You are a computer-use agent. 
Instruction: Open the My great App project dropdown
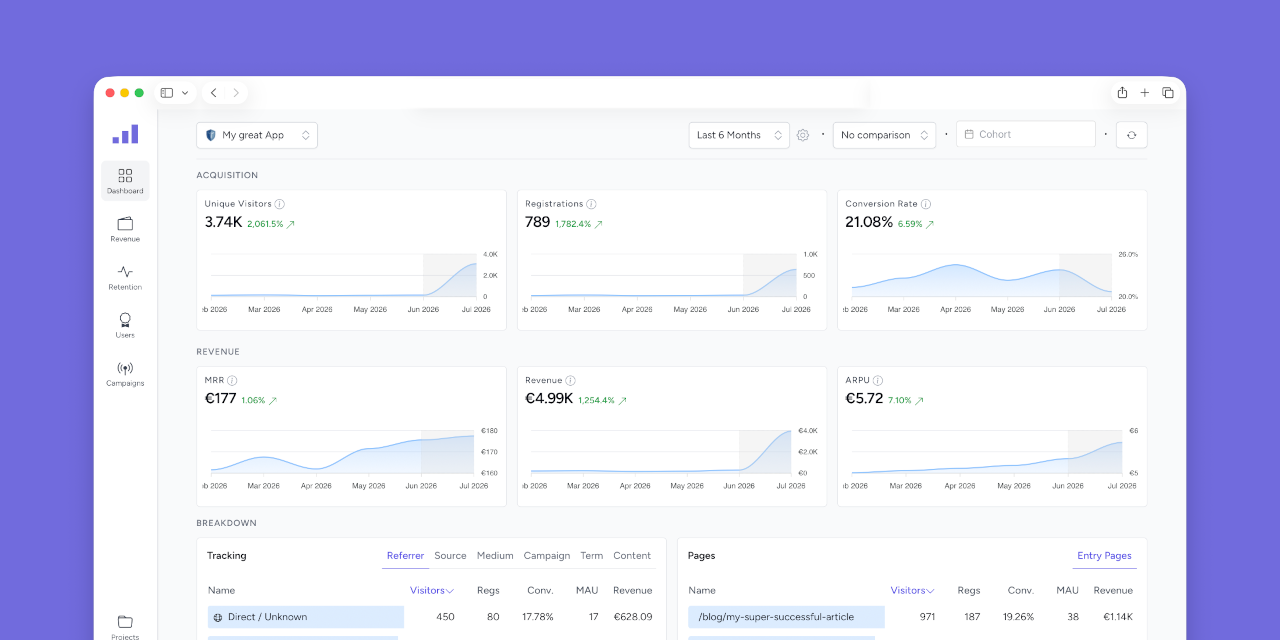click(257, 135)
